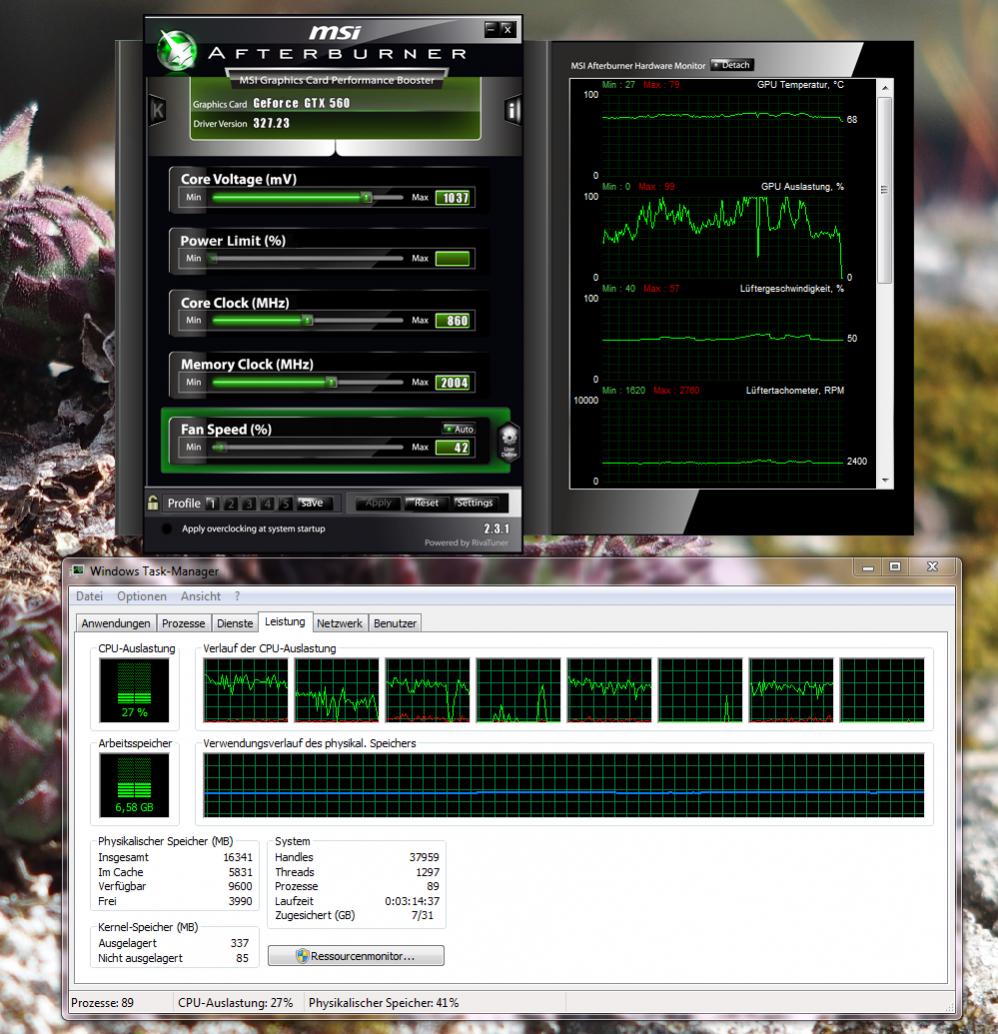998x1034 pixels.
Task: Click the fan User Define gear icon
Action: point(509,441)
